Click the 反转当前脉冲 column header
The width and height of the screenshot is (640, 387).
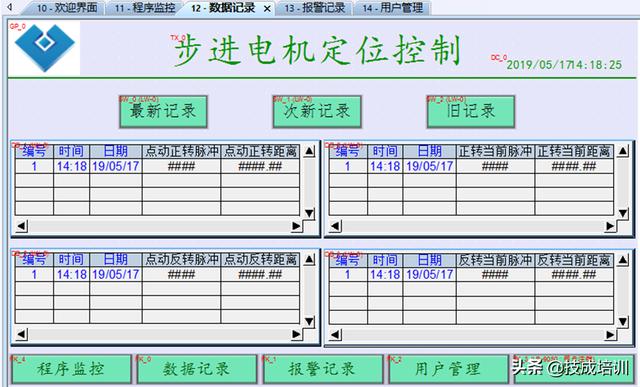tap(495, 260)
